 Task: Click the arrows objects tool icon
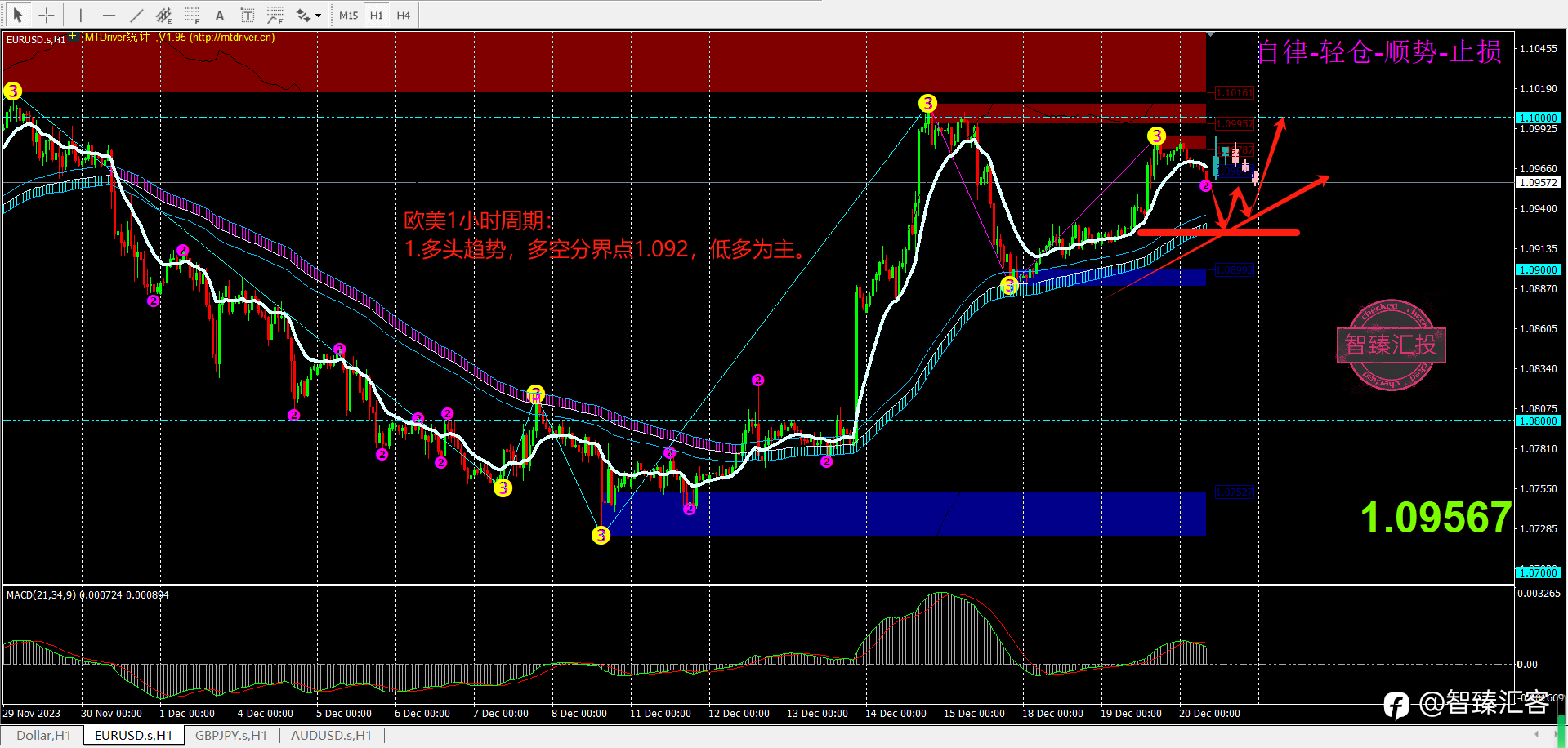(302, 15)
